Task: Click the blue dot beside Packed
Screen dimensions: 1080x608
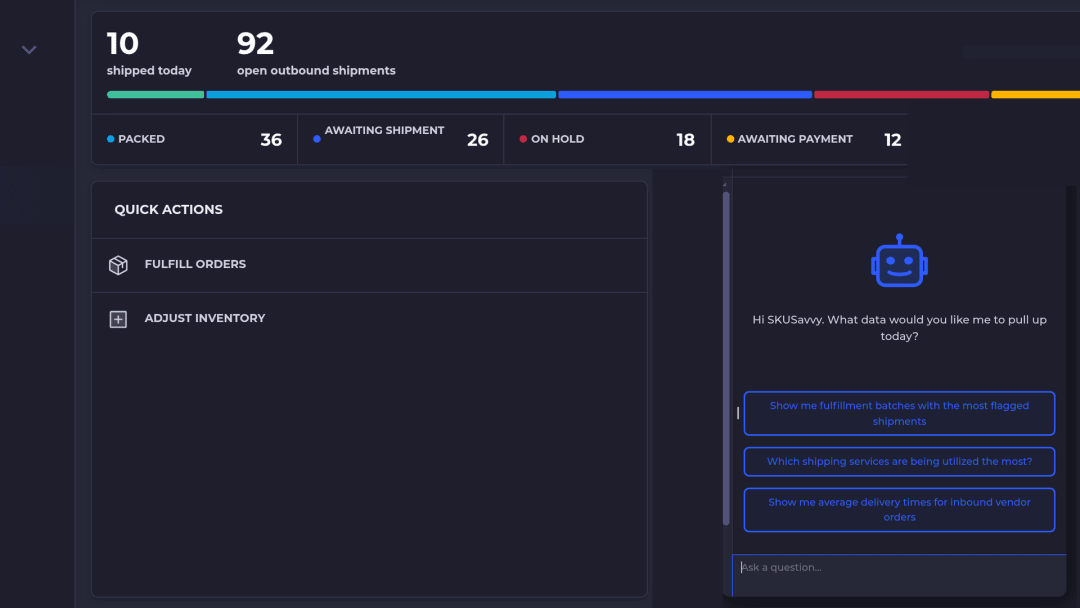Action: coord(110,139)
